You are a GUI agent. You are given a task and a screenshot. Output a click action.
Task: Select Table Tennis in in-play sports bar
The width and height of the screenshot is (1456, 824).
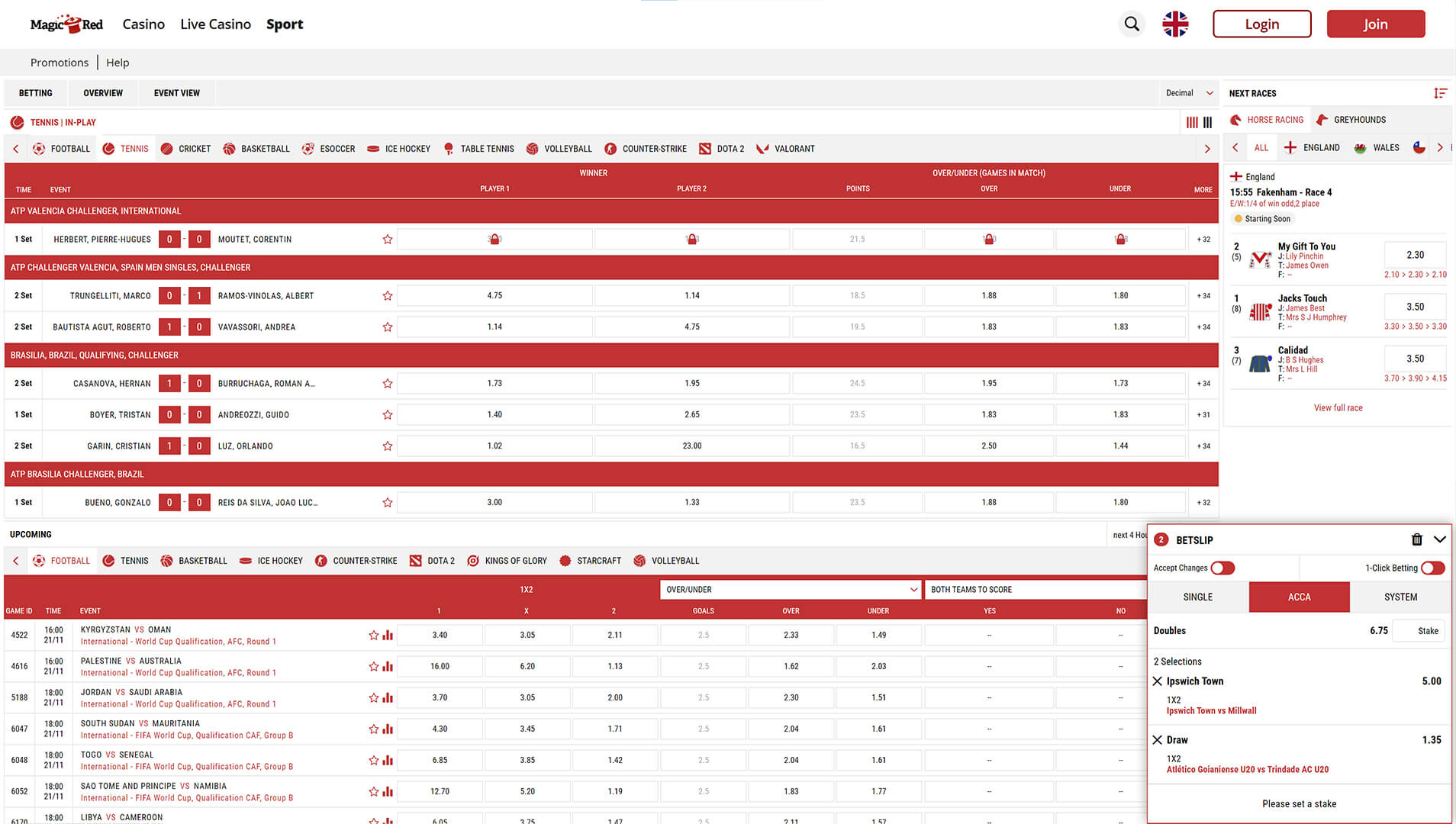point(479,149)
